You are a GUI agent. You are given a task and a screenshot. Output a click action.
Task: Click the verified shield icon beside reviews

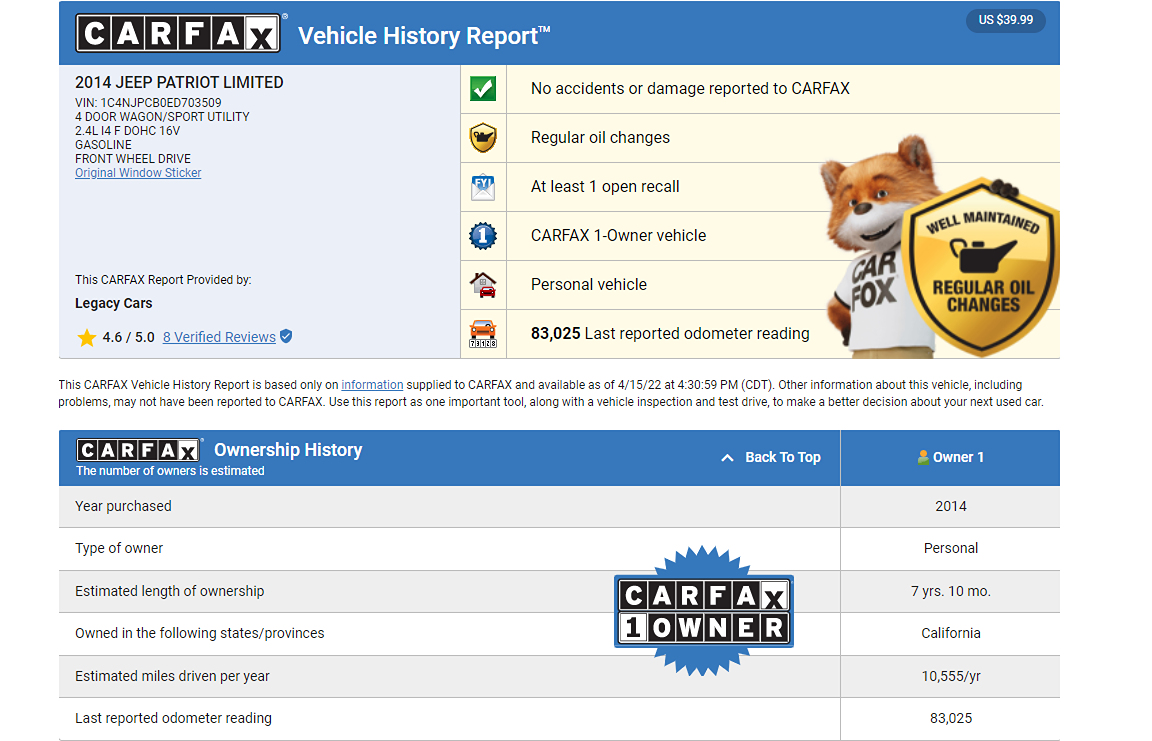pyautogui.click(x=286, y=337)
